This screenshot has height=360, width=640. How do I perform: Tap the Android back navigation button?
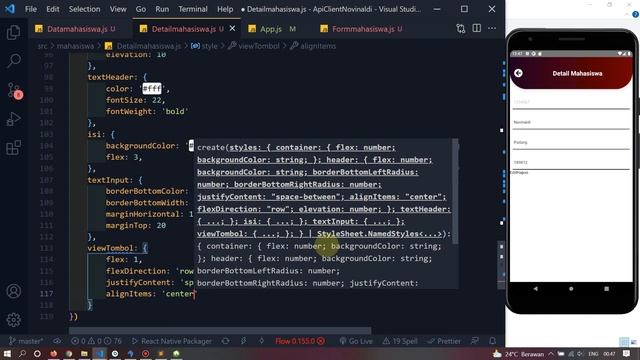536,289
